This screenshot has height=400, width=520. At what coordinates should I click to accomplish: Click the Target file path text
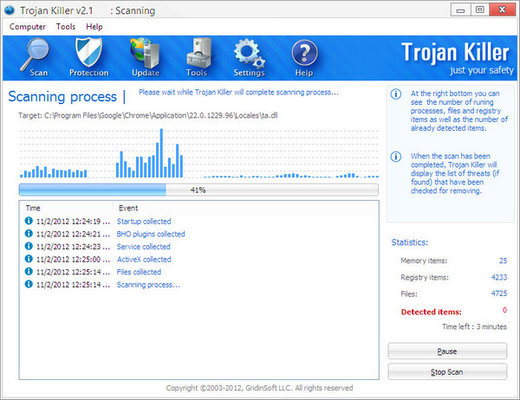click(148, 115)
